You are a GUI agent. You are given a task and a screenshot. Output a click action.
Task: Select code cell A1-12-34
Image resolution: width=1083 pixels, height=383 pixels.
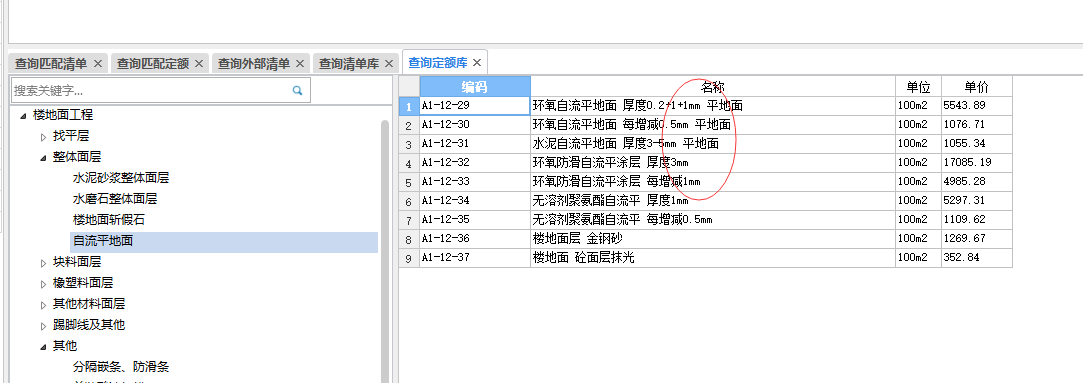coord(475,201)
